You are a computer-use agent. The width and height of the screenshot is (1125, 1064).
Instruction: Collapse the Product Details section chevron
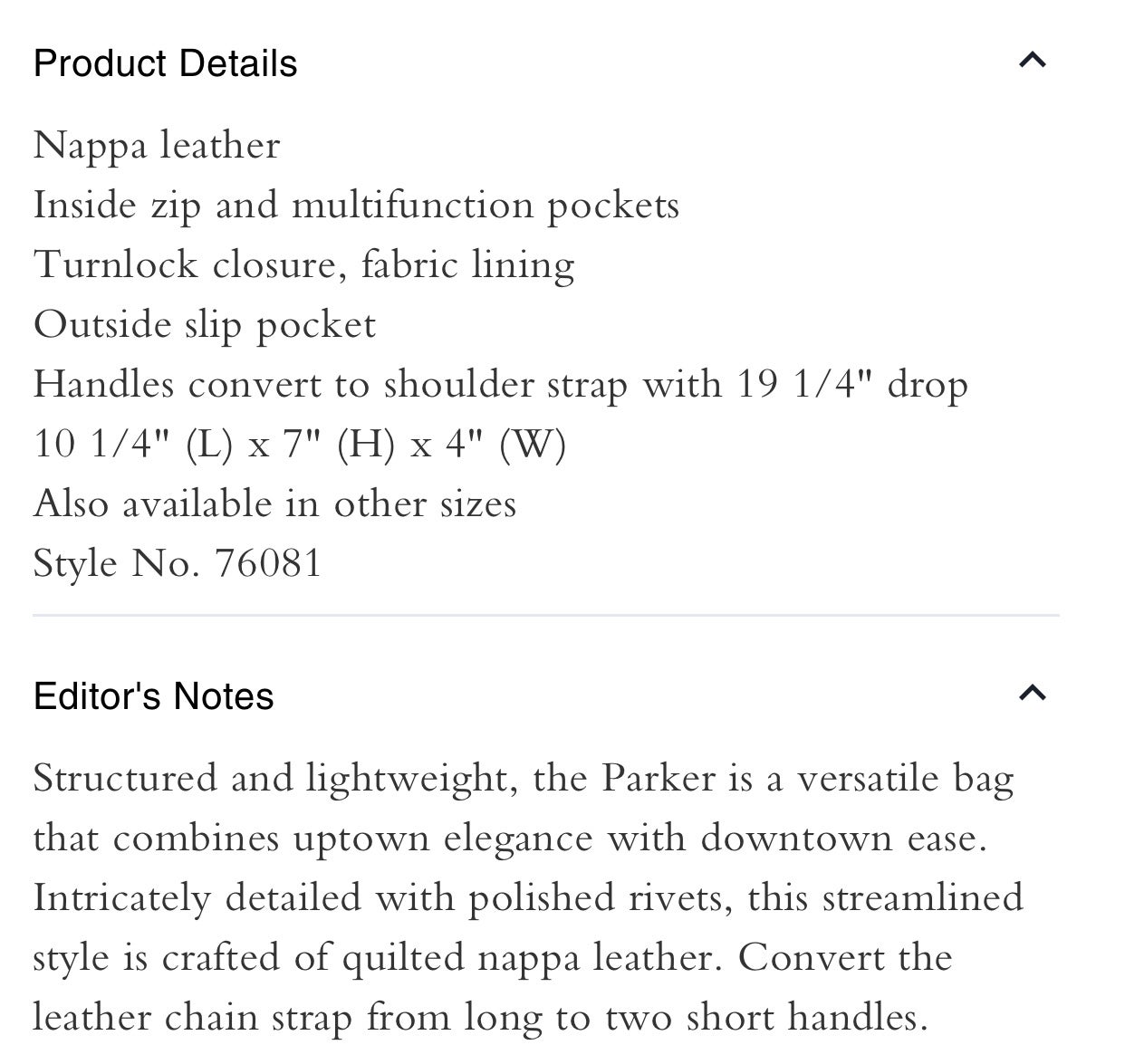tap(1033, 61)
